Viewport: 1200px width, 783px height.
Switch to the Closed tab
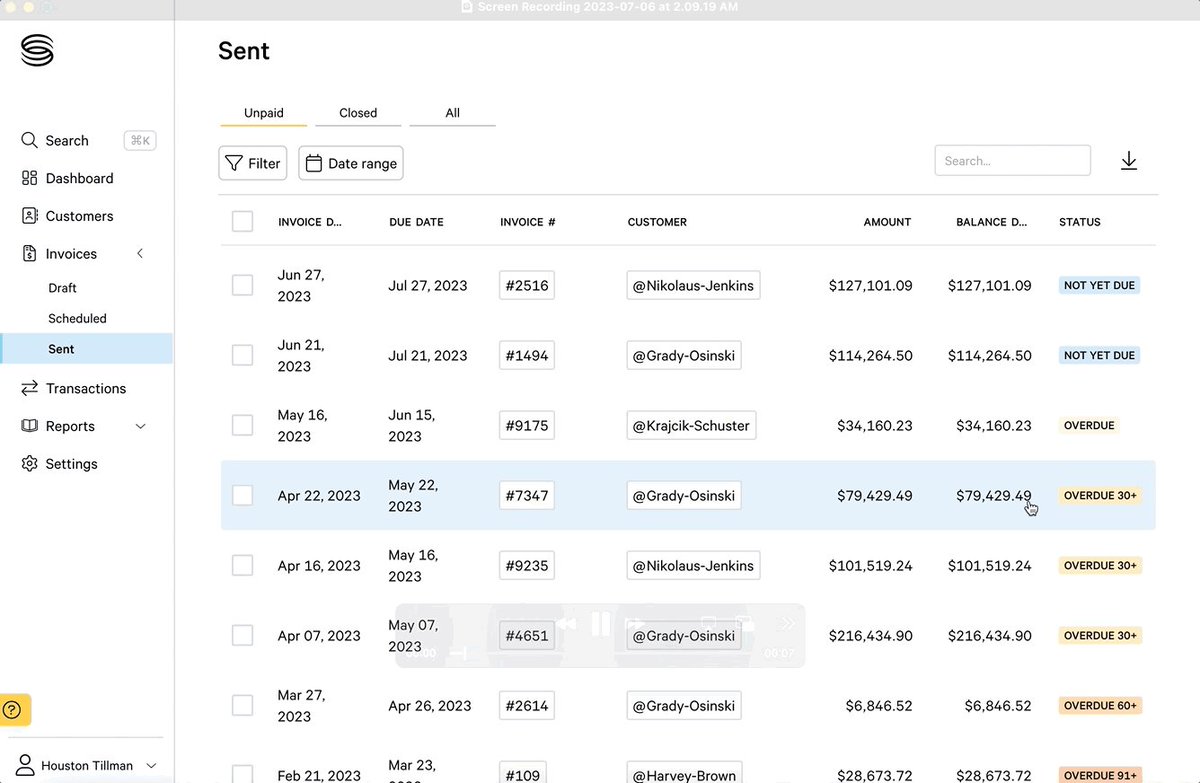358,113
